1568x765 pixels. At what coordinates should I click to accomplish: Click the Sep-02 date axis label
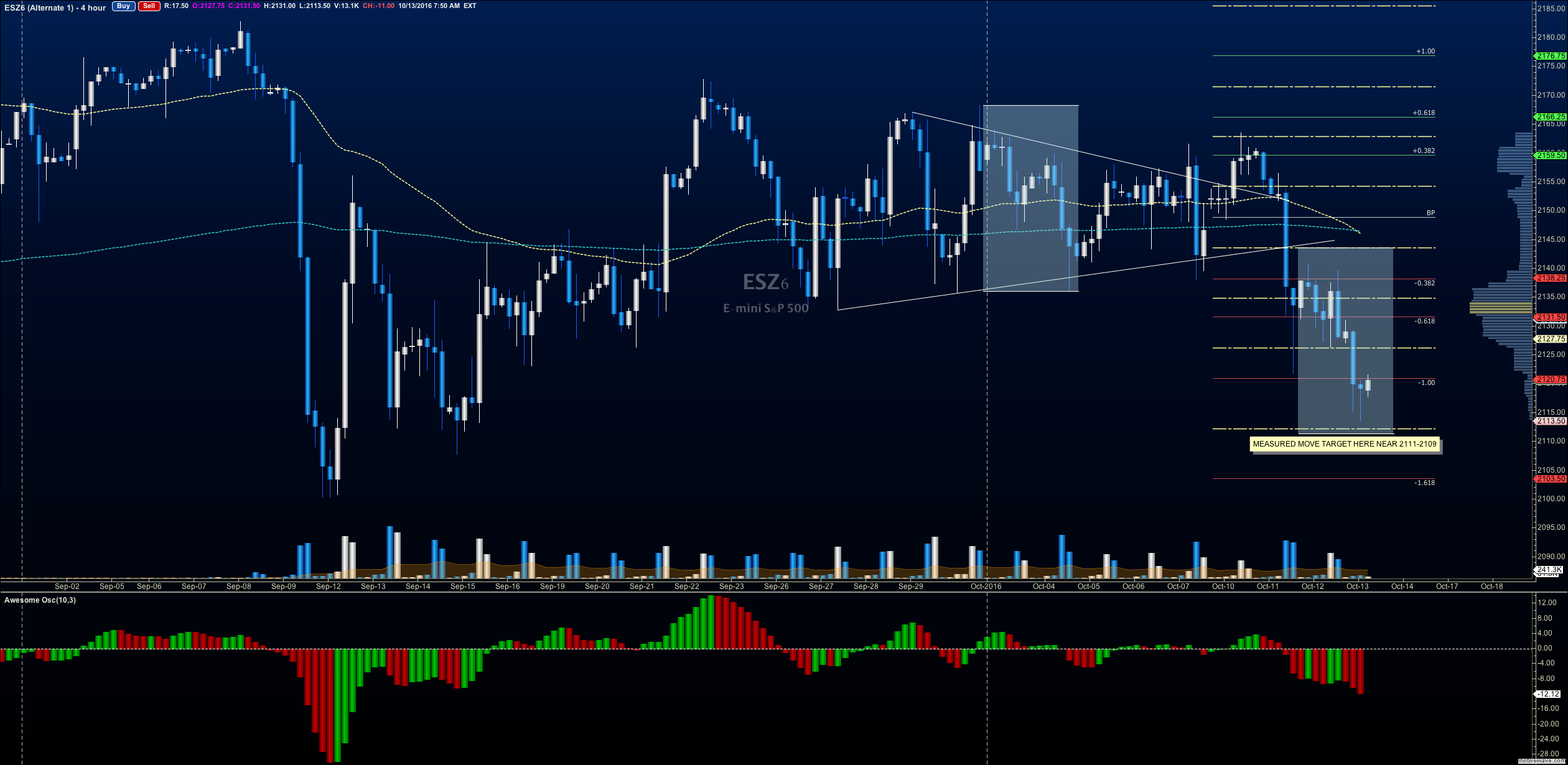coord(67,586)
